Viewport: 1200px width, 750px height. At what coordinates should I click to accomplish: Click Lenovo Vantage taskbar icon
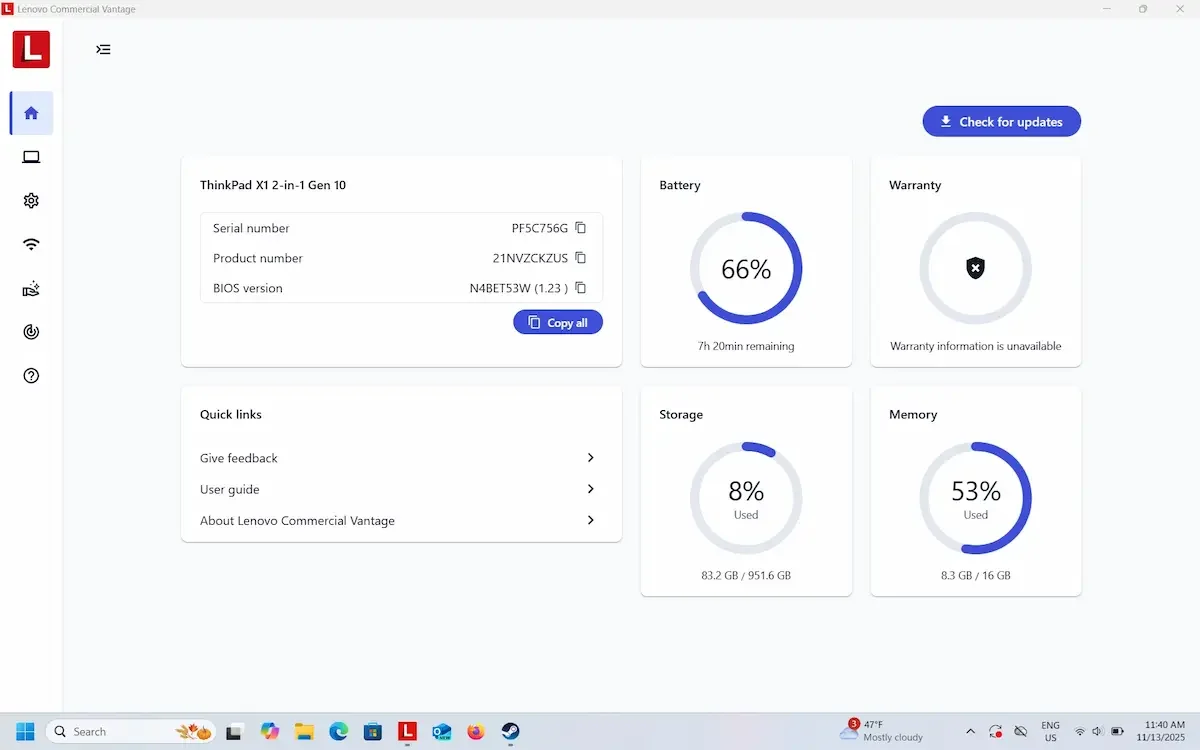coord(407,731)
